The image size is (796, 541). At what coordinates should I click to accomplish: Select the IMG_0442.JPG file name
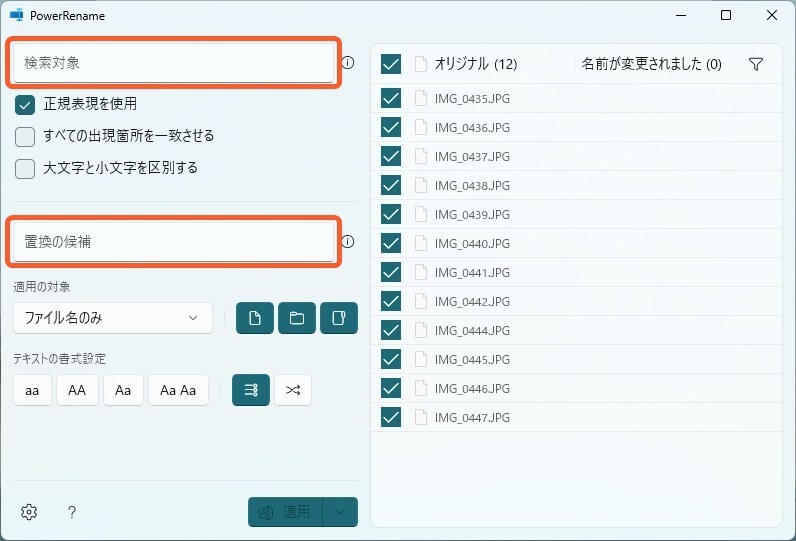click(472, 302)
